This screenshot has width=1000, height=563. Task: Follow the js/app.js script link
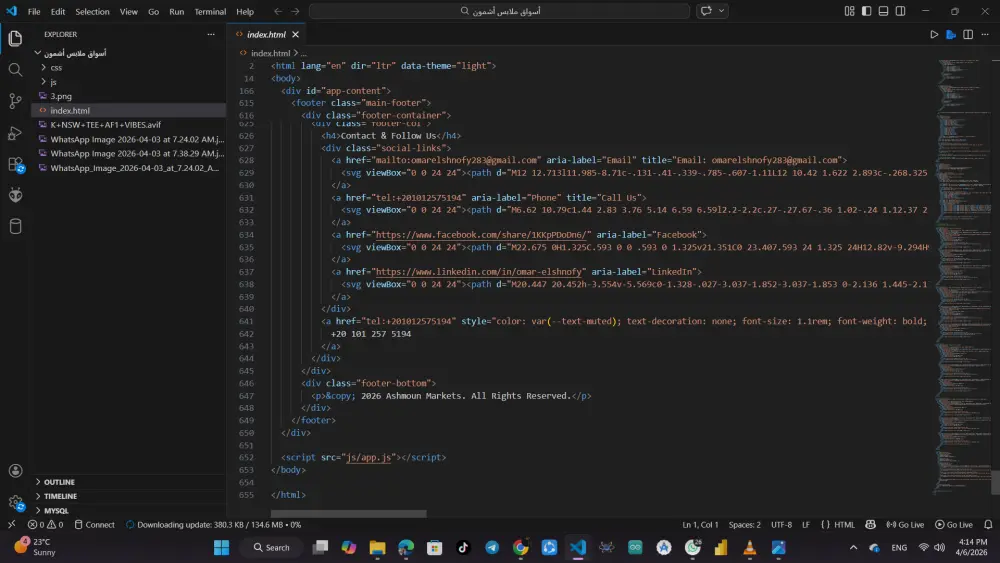(369, 457)
